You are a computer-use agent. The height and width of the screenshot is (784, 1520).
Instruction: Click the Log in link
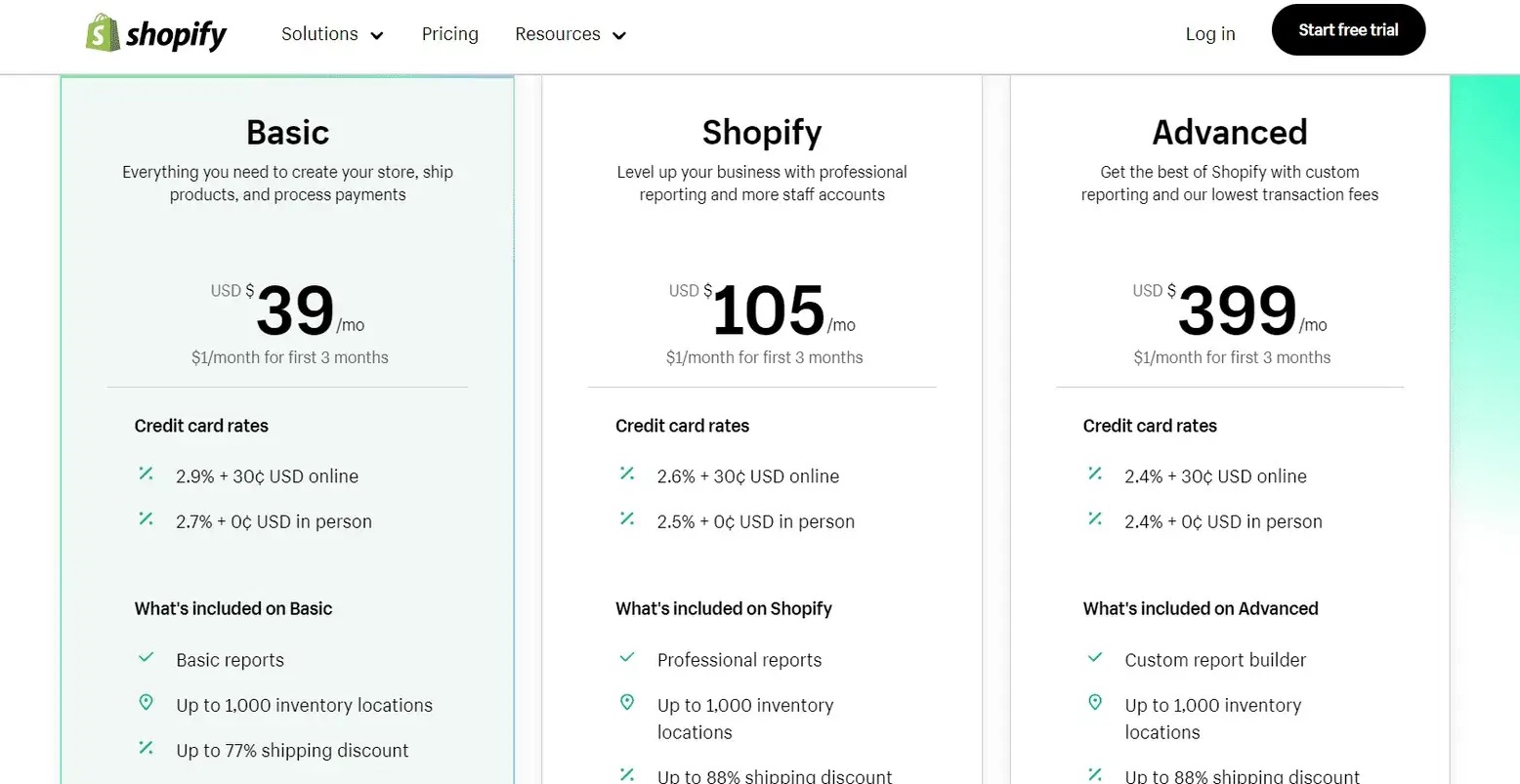coord(1209,34)
